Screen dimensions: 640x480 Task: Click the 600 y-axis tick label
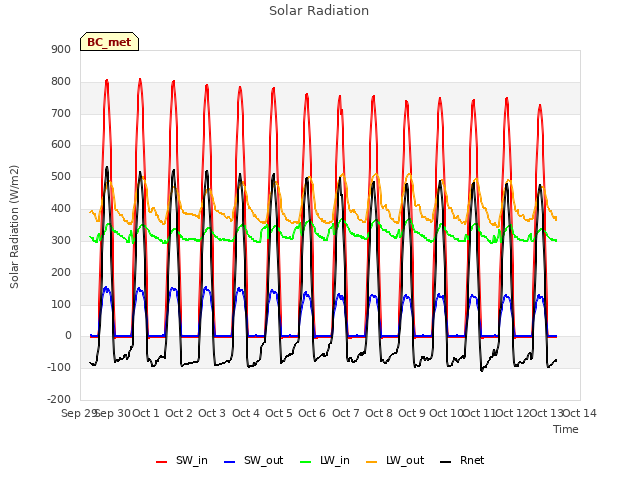[61, 144]
